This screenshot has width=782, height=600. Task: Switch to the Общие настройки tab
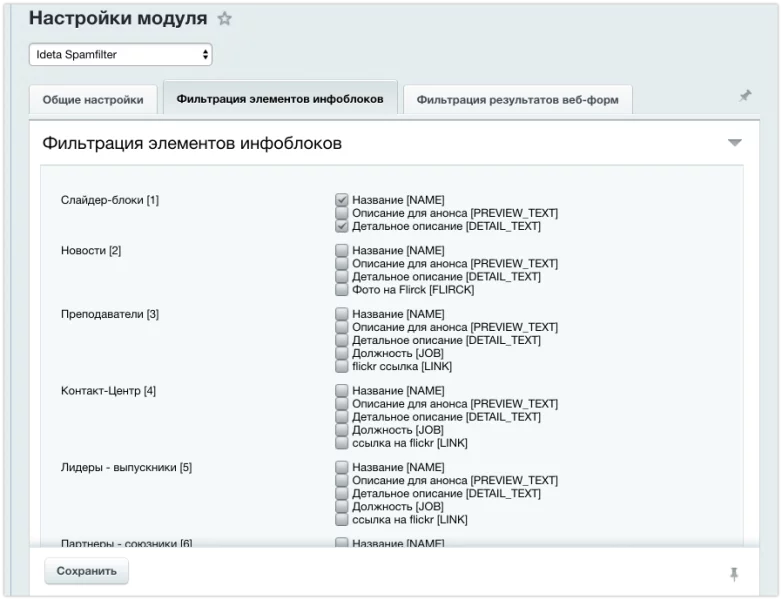click(93, 100)
